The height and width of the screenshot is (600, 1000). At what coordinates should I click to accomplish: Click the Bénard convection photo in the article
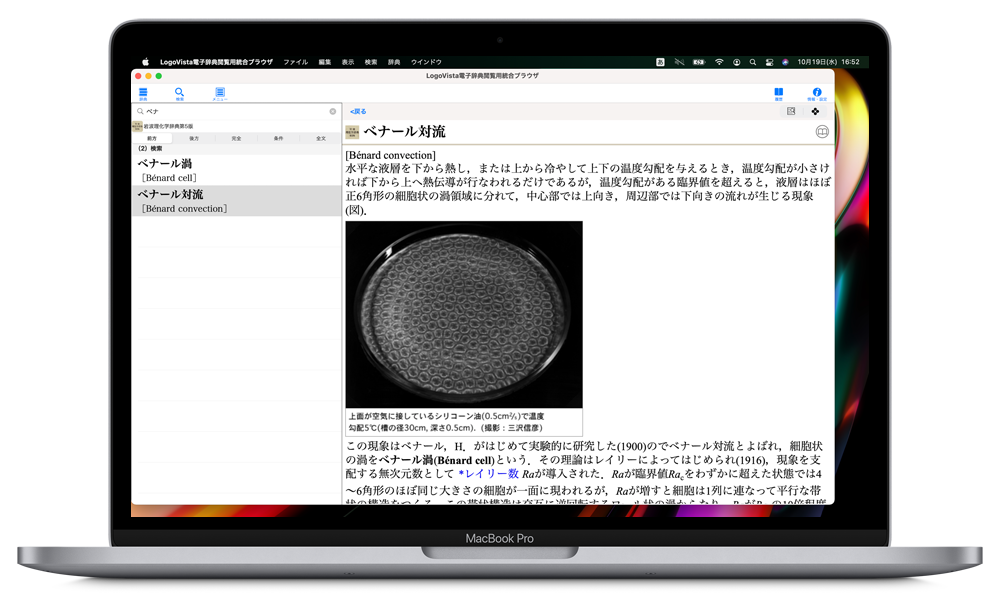point(464,314)
